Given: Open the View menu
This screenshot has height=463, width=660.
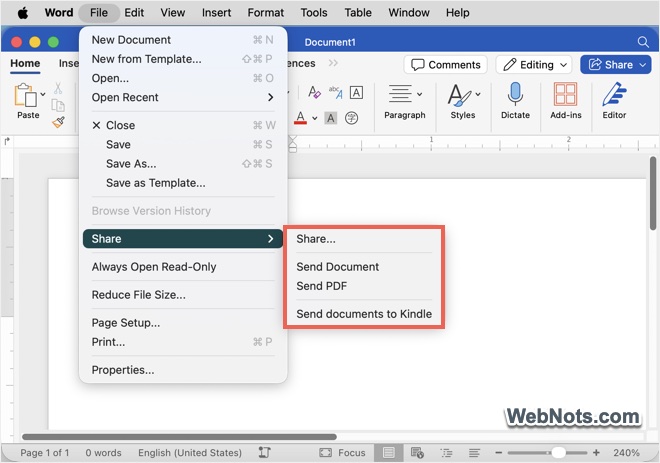Looking at the screenshot, I should tap(173, 13).
